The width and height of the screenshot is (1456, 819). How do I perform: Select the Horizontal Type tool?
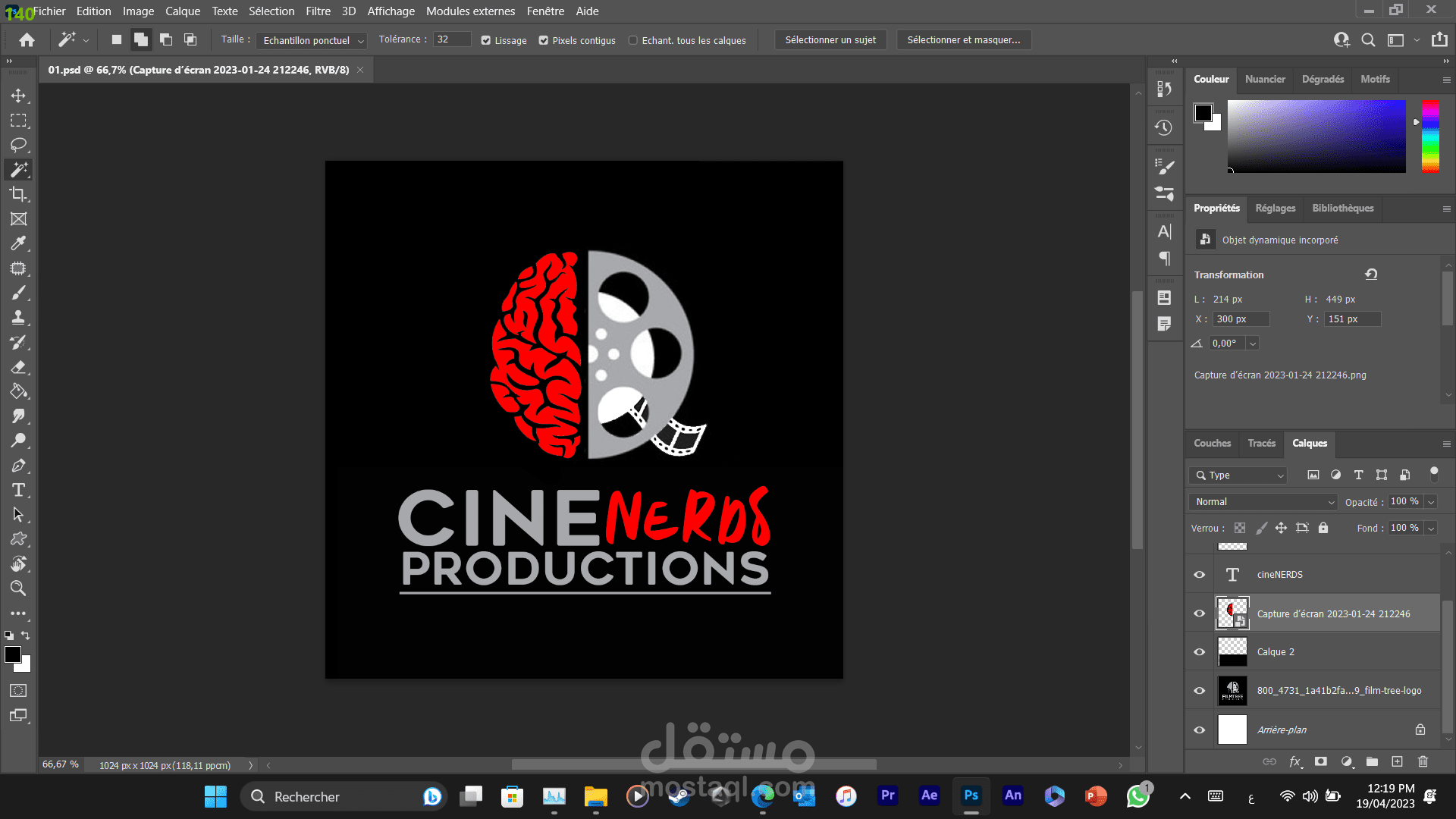pyautogui.click(x=18, y=490)
